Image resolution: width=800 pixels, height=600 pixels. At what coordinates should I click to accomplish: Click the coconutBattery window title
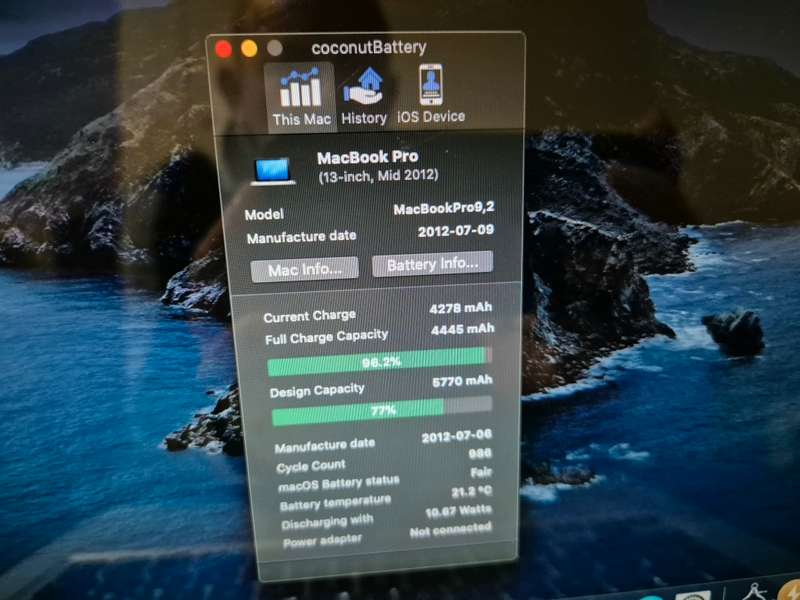pyautogui.click(x=369, y=47)
